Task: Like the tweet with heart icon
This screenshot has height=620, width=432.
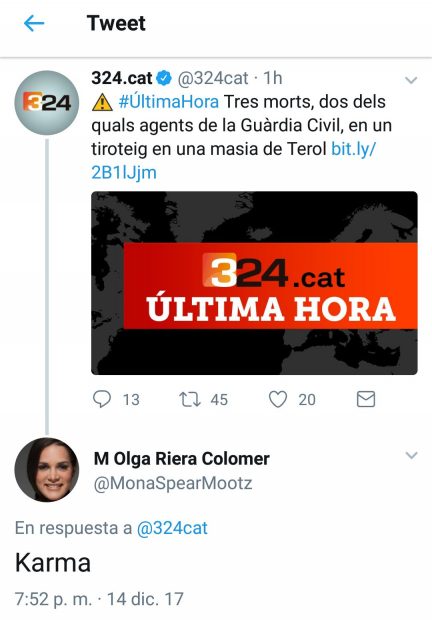Action: click(278, 399)
